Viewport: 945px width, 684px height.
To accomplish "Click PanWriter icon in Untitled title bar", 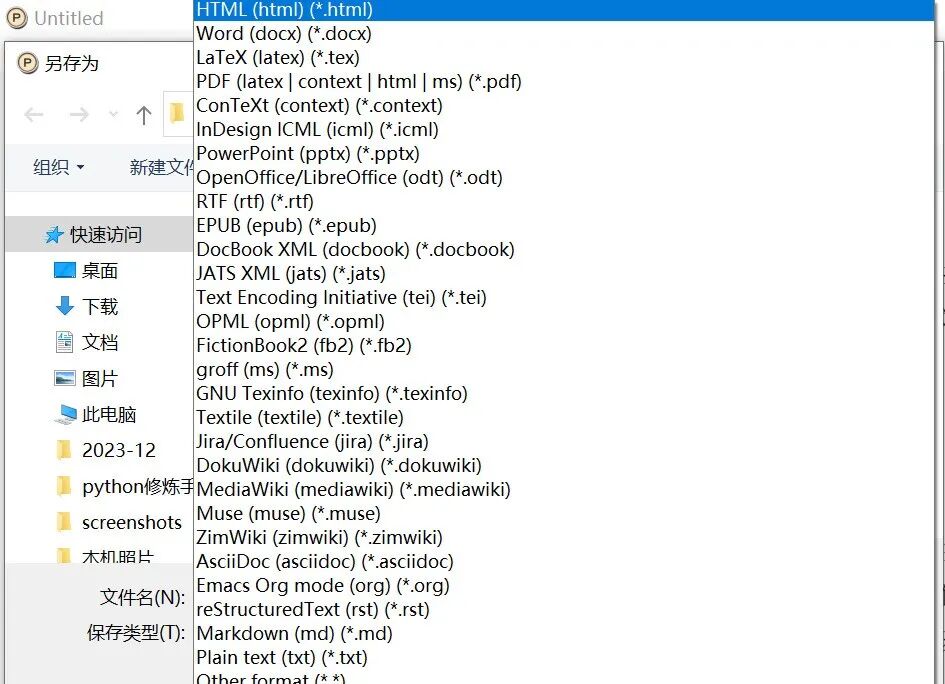I will (x=16, y=17).
